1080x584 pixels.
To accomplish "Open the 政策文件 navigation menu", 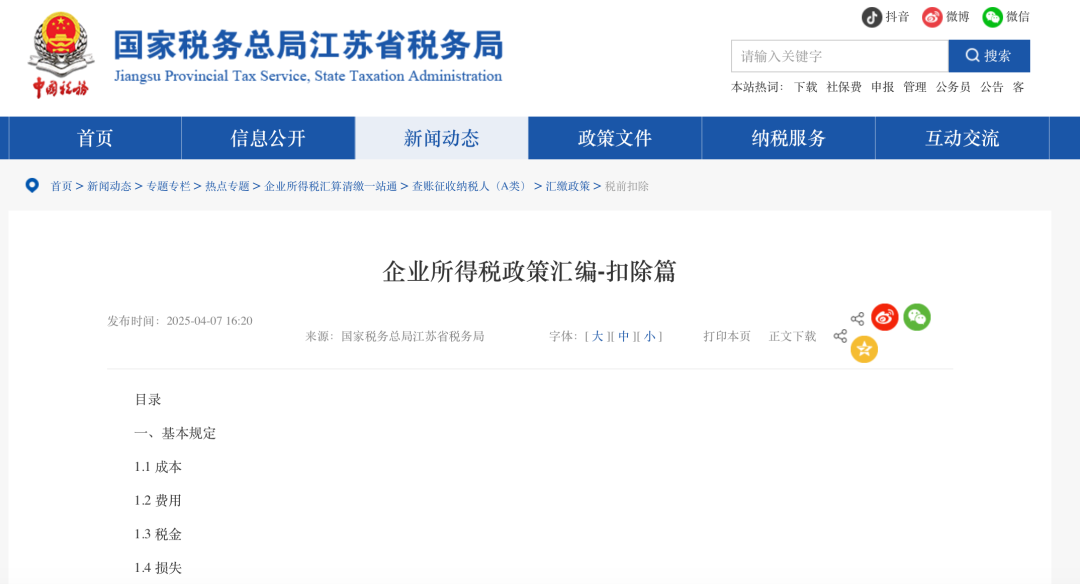I will pyautogui.click(x=615, y=138).
